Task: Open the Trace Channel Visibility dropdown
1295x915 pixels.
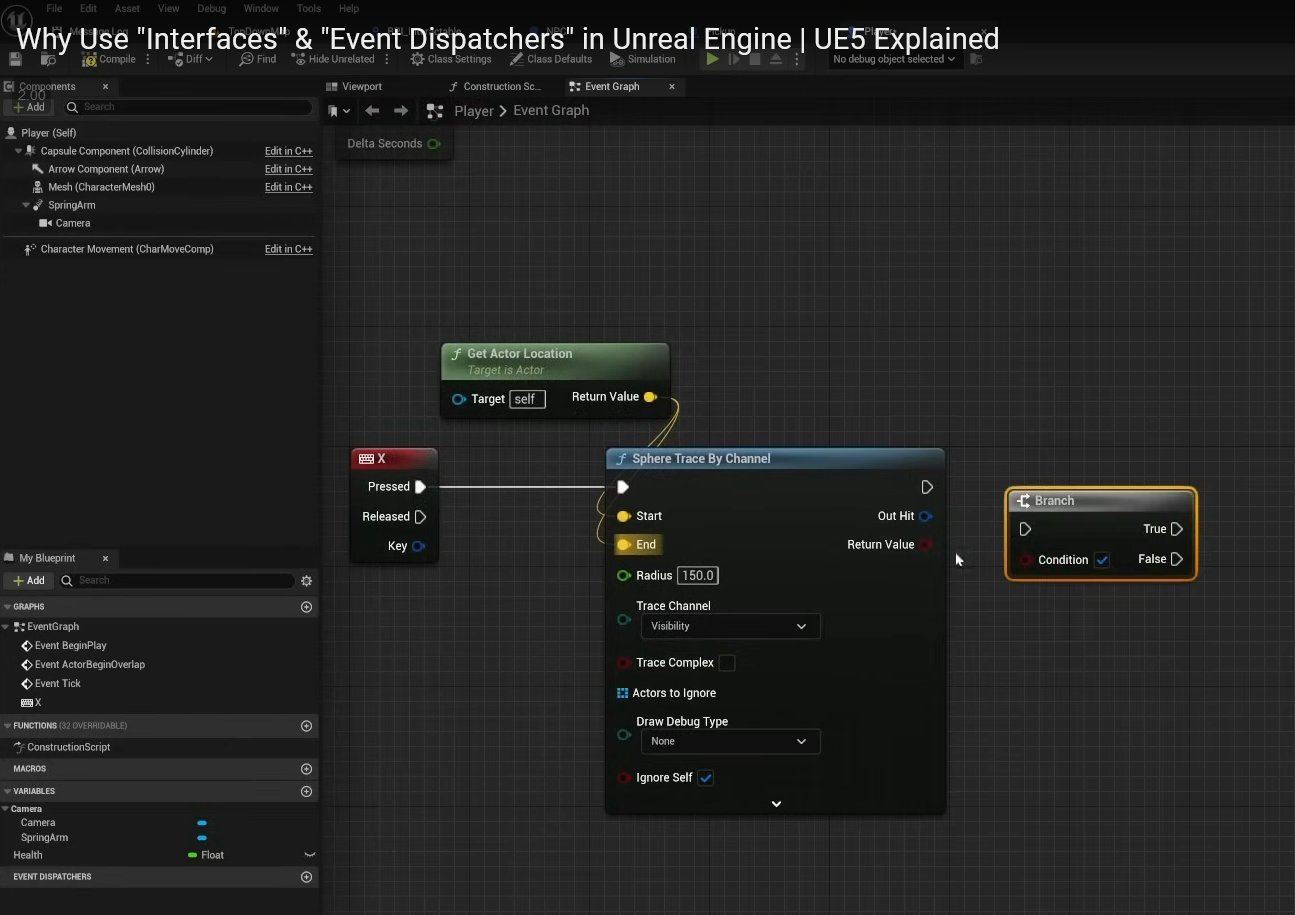Action: coord(729,626)
